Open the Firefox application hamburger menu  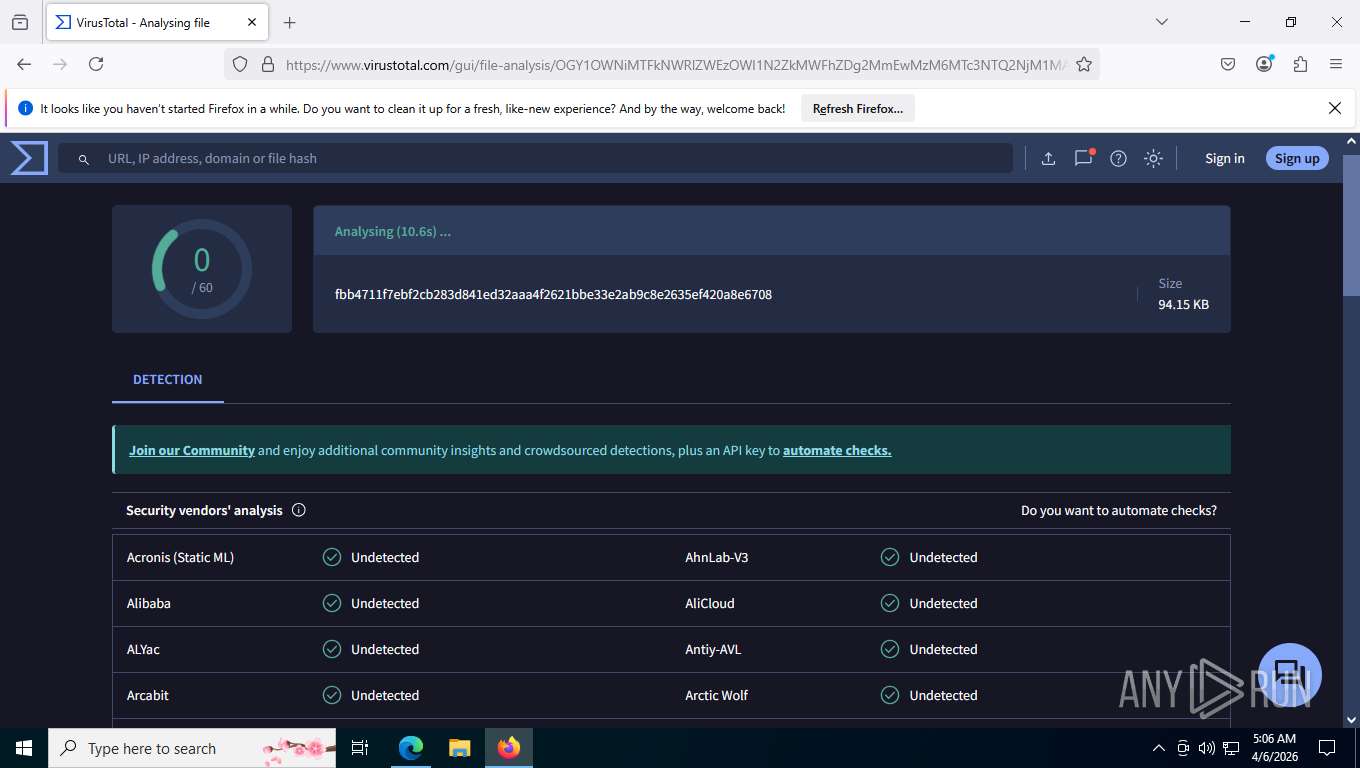(1336, 64)
